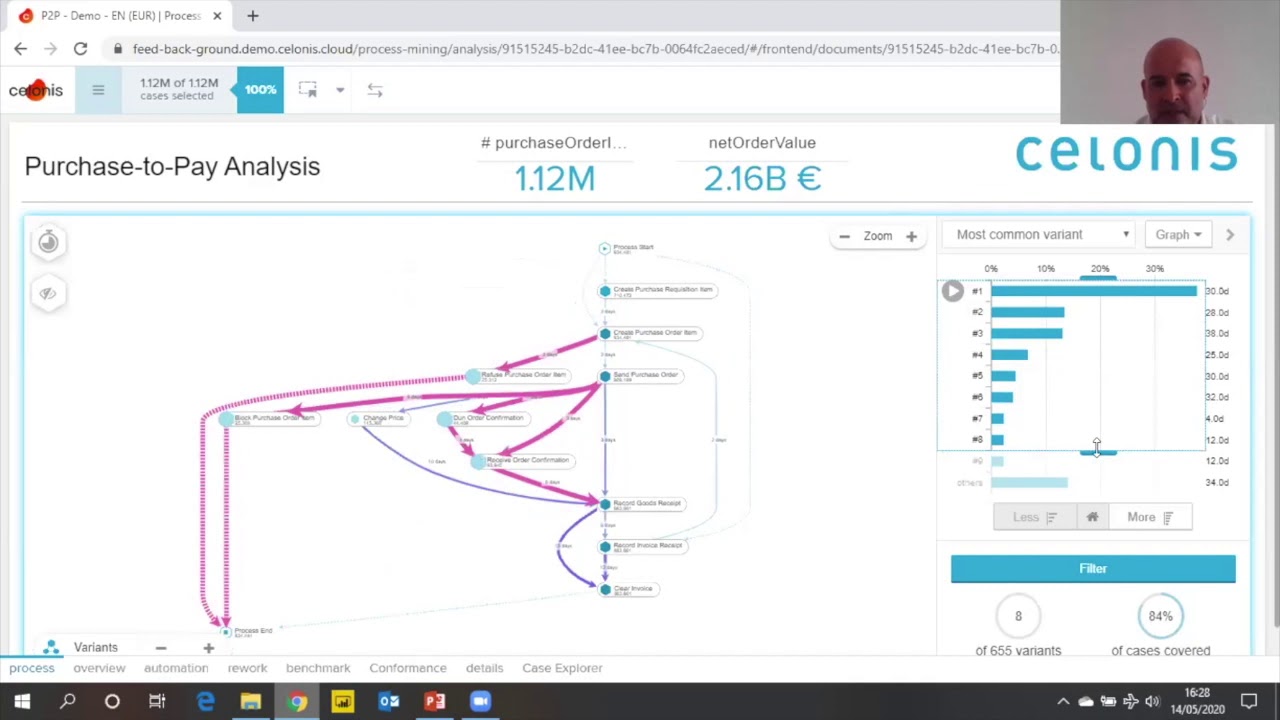Click the 100% cases selected badge
Image resolution: width=1280 pixels, height=720 pixels.
(260, 90)
